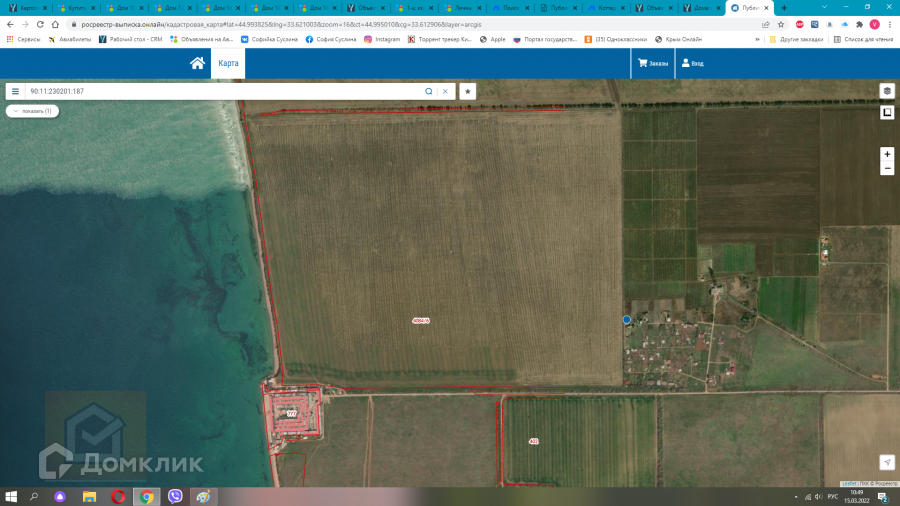Zoom out the map with minus button
This screenshot has width=900, height=506.
point(887,169)
